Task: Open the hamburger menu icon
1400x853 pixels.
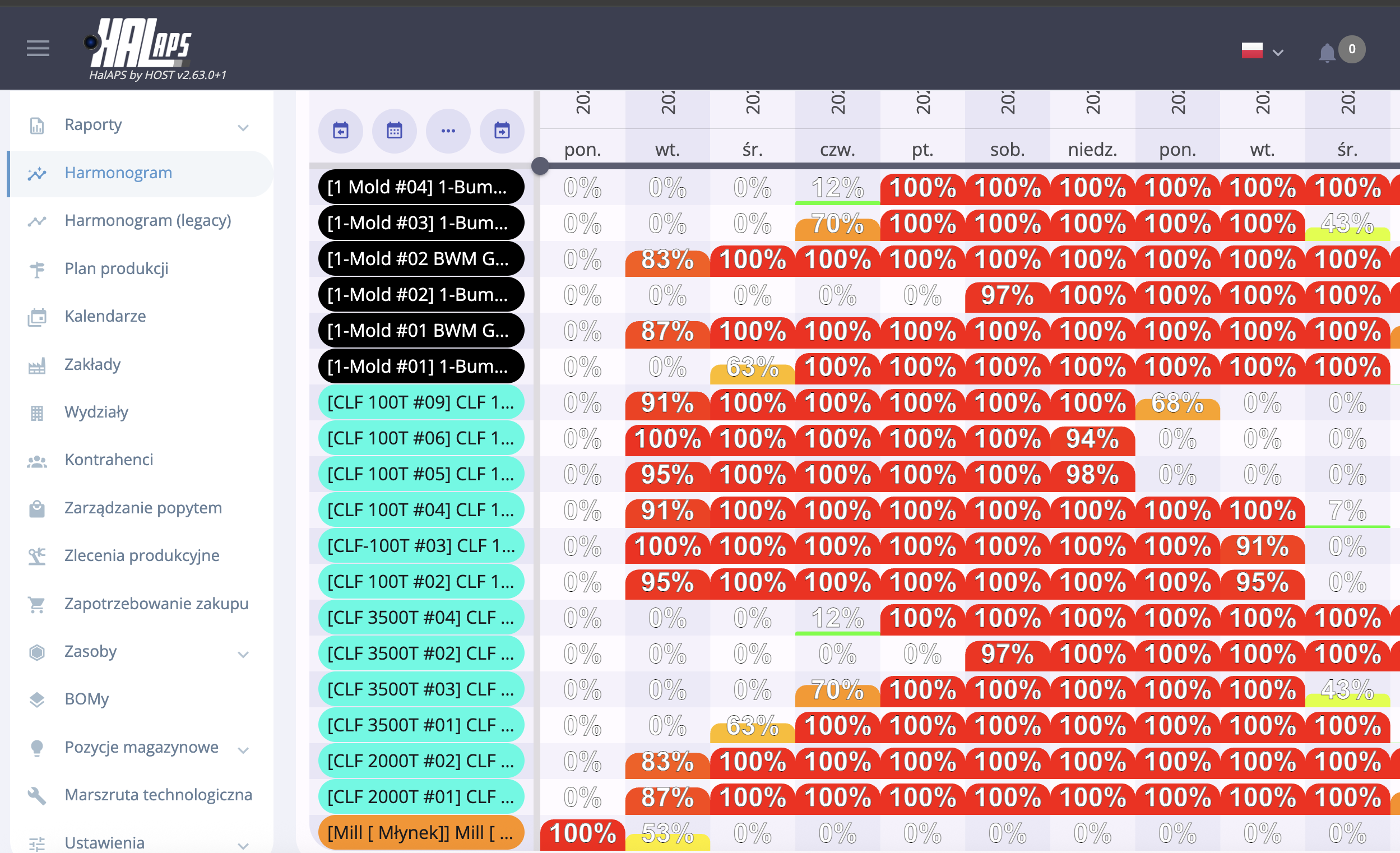Action: [x=38, y=48]
